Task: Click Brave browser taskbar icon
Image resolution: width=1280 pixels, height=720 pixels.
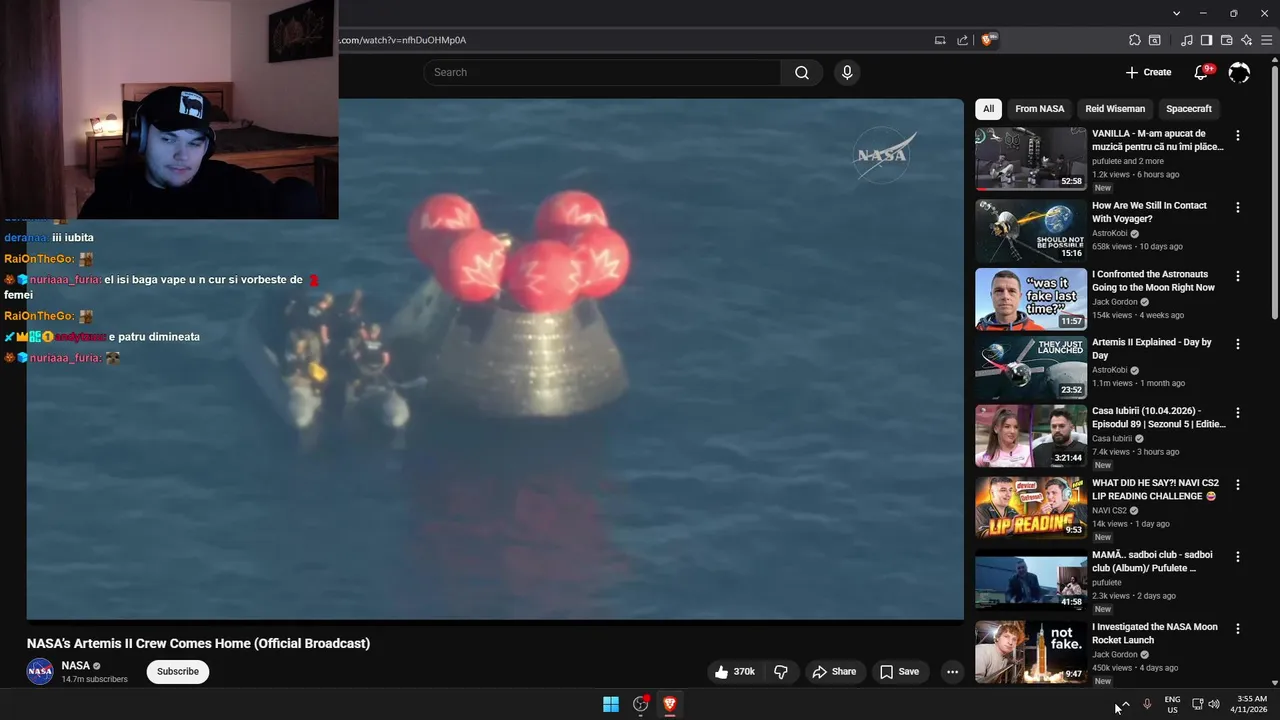Action: point(670,704)
